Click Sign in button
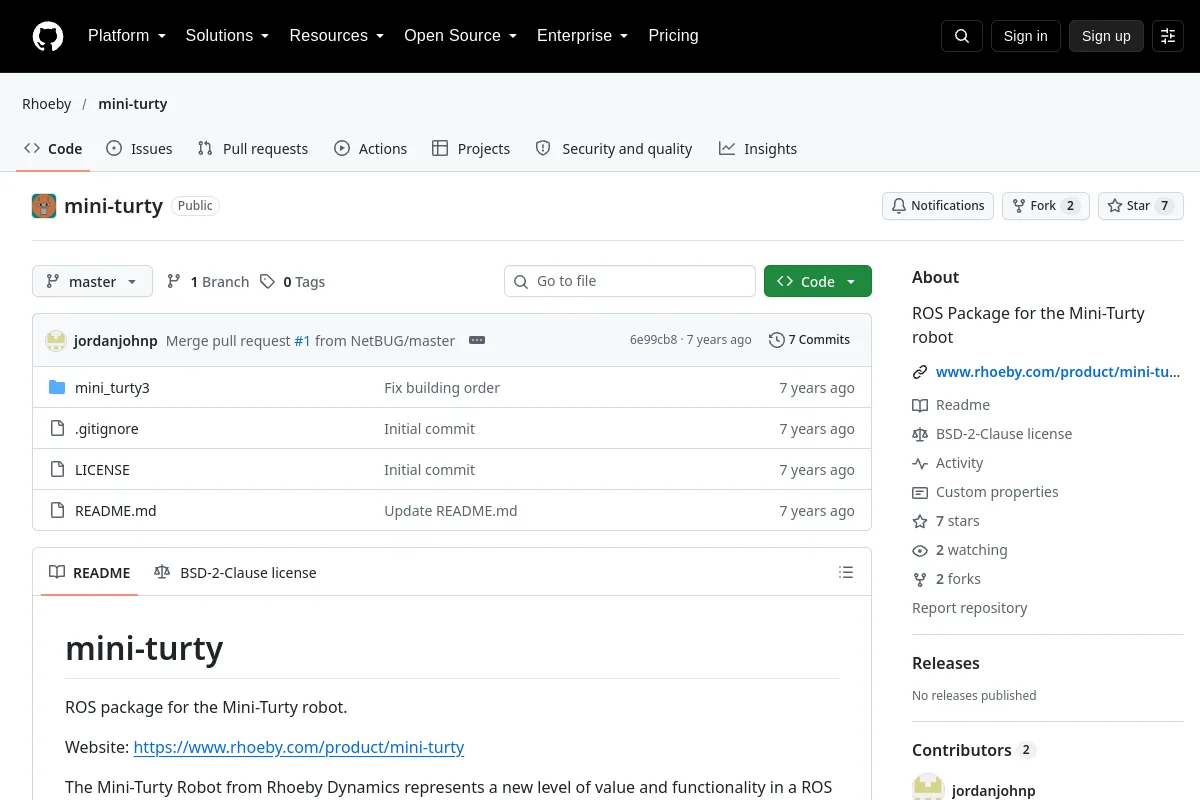1200x800 pixels. coord(1025,36)
